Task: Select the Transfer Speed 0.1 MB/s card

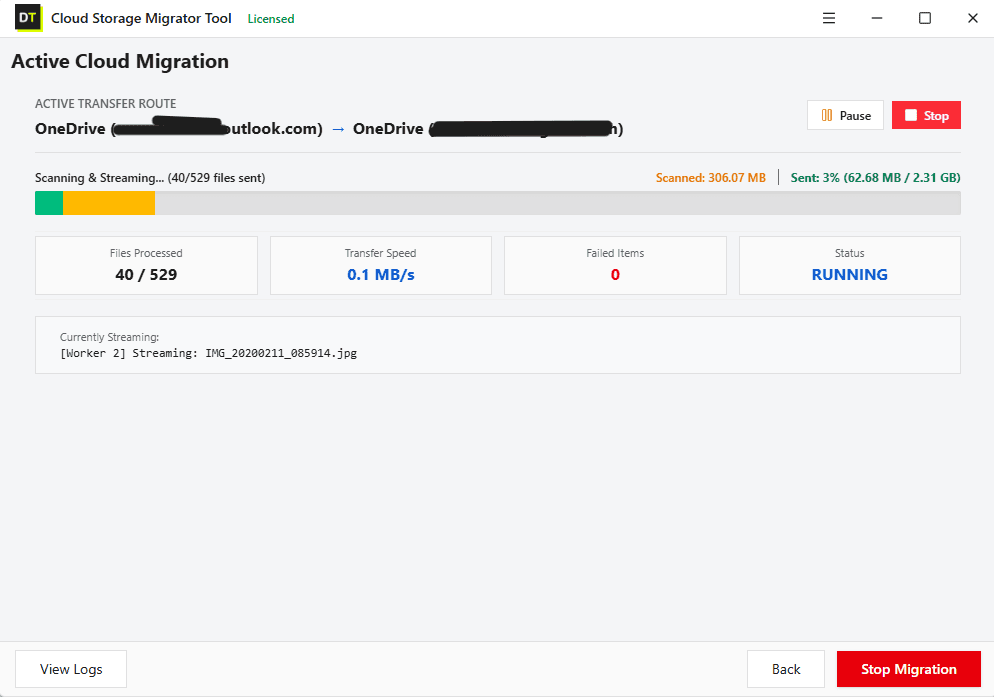Action: (381, 266)
